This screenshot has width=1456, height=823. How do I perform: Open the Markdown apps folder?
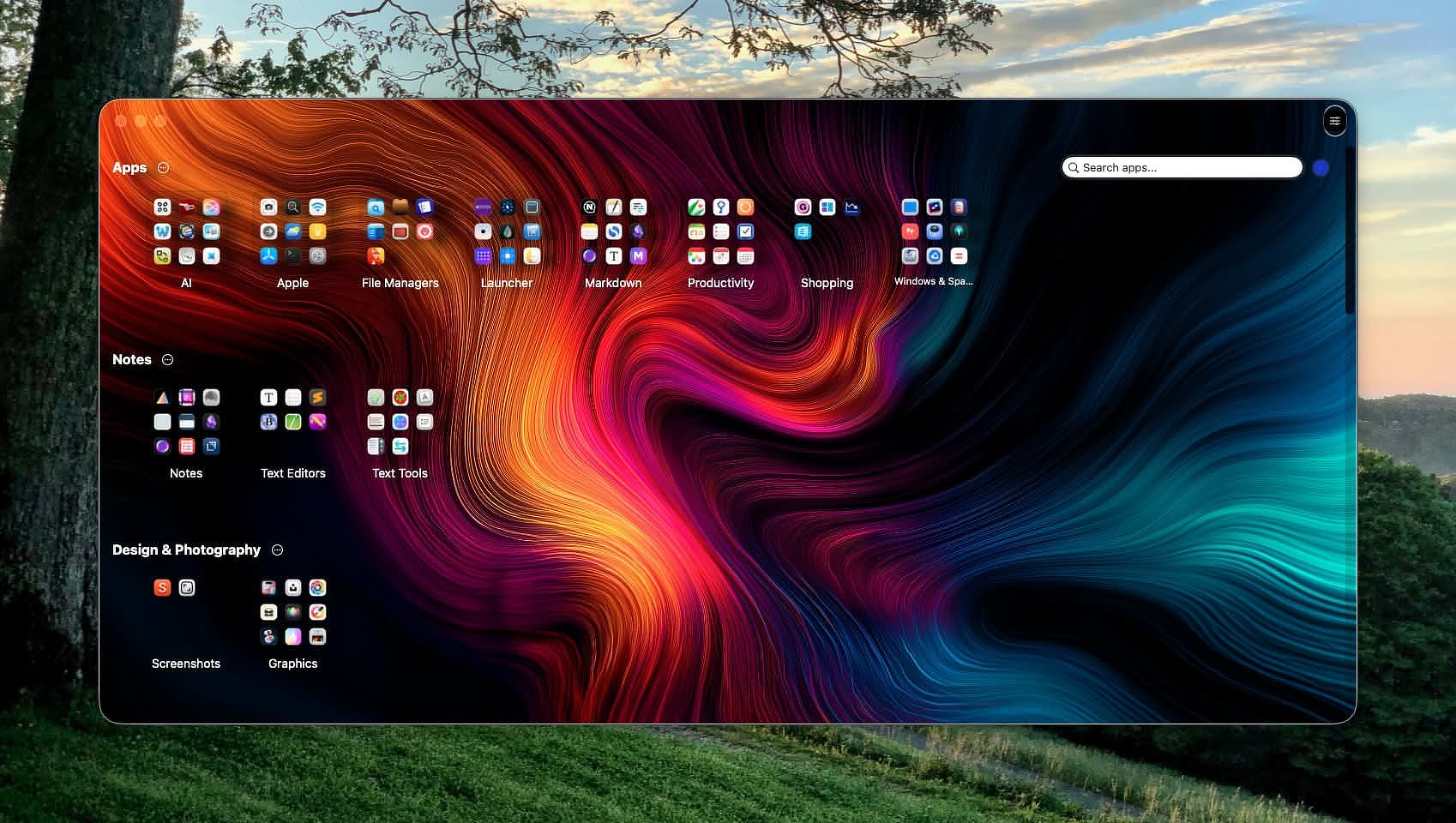(x=613, y=232)
